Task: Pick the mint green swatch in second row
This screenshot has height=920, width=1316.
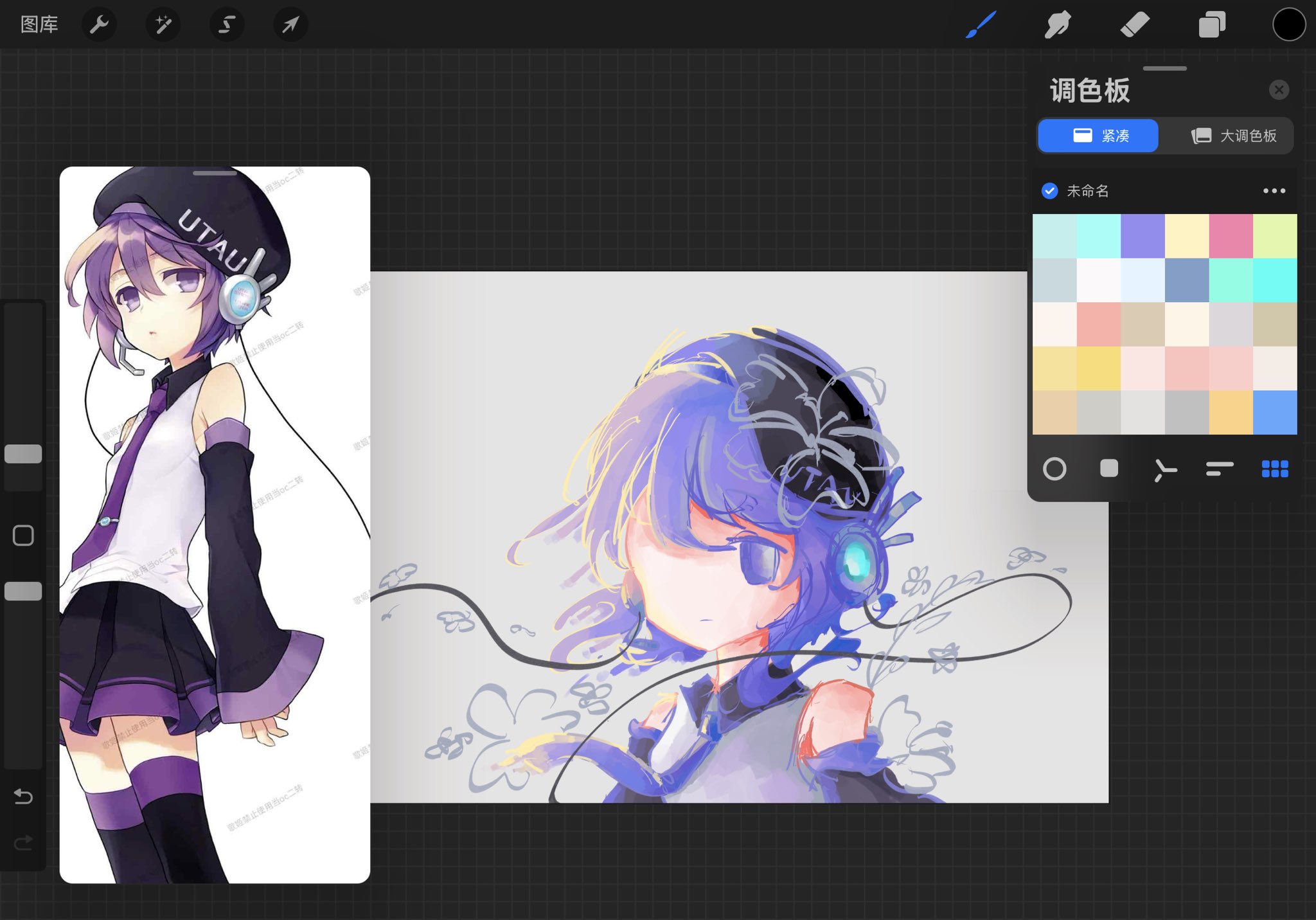Action: [1231, 280]
